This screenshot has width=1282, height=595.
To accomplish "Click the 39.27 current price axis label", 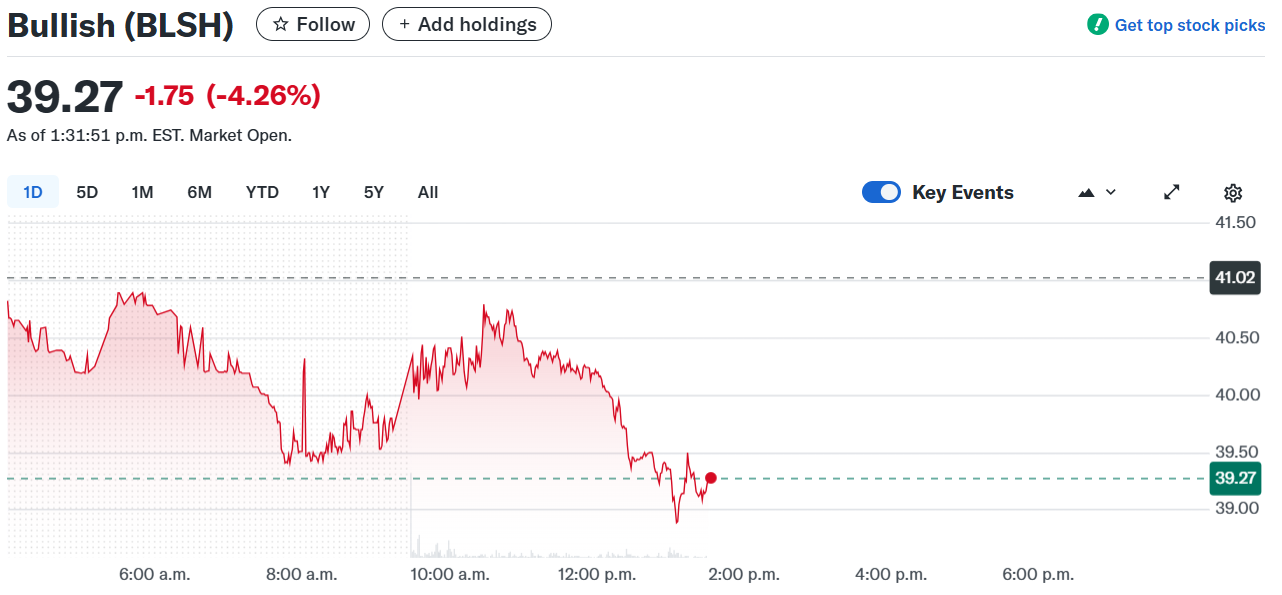I will point(1234,478).
